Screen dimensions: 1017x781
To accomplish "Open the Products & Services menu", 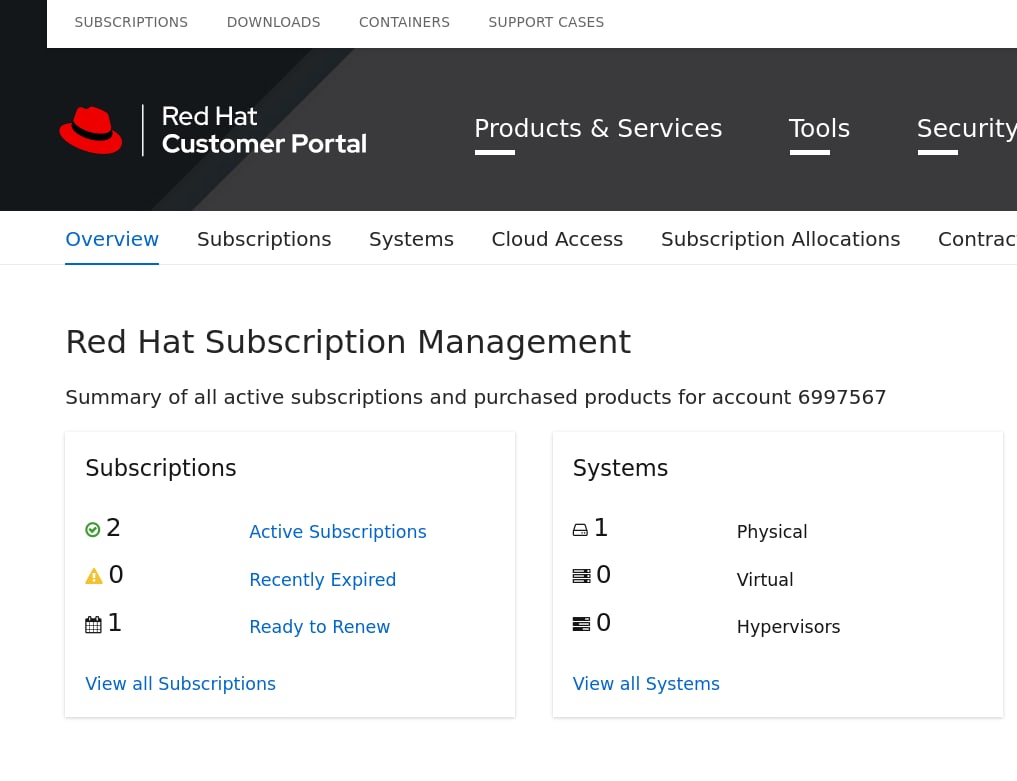I will click(x=598, y=128).
